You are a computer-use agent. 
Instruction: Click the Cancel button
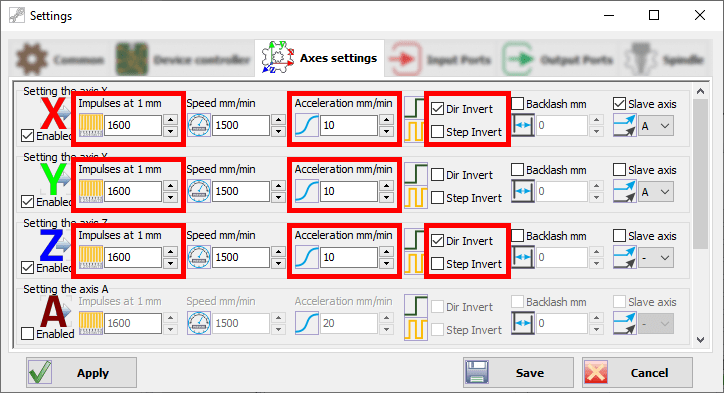[x=637, y=373]
